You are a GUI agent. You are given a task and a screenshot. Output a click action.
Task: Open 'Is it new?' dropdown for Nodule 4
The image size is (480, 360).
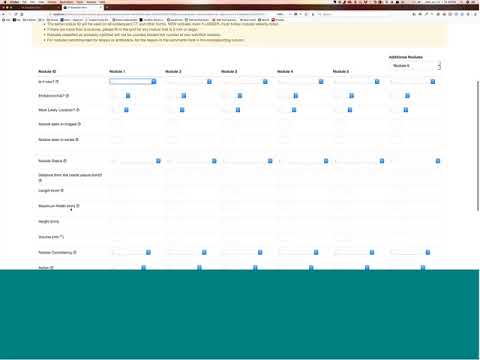pyautogui.click(x=300, y=82)
